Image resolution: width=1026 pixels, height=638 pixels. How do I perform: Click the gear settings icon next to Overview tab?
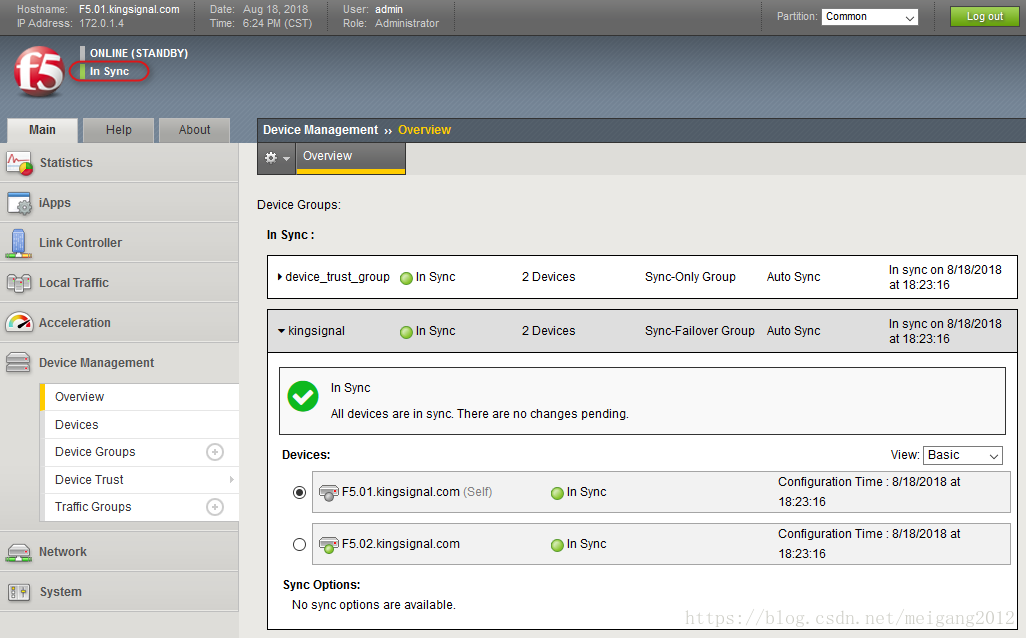coord(270,158)
